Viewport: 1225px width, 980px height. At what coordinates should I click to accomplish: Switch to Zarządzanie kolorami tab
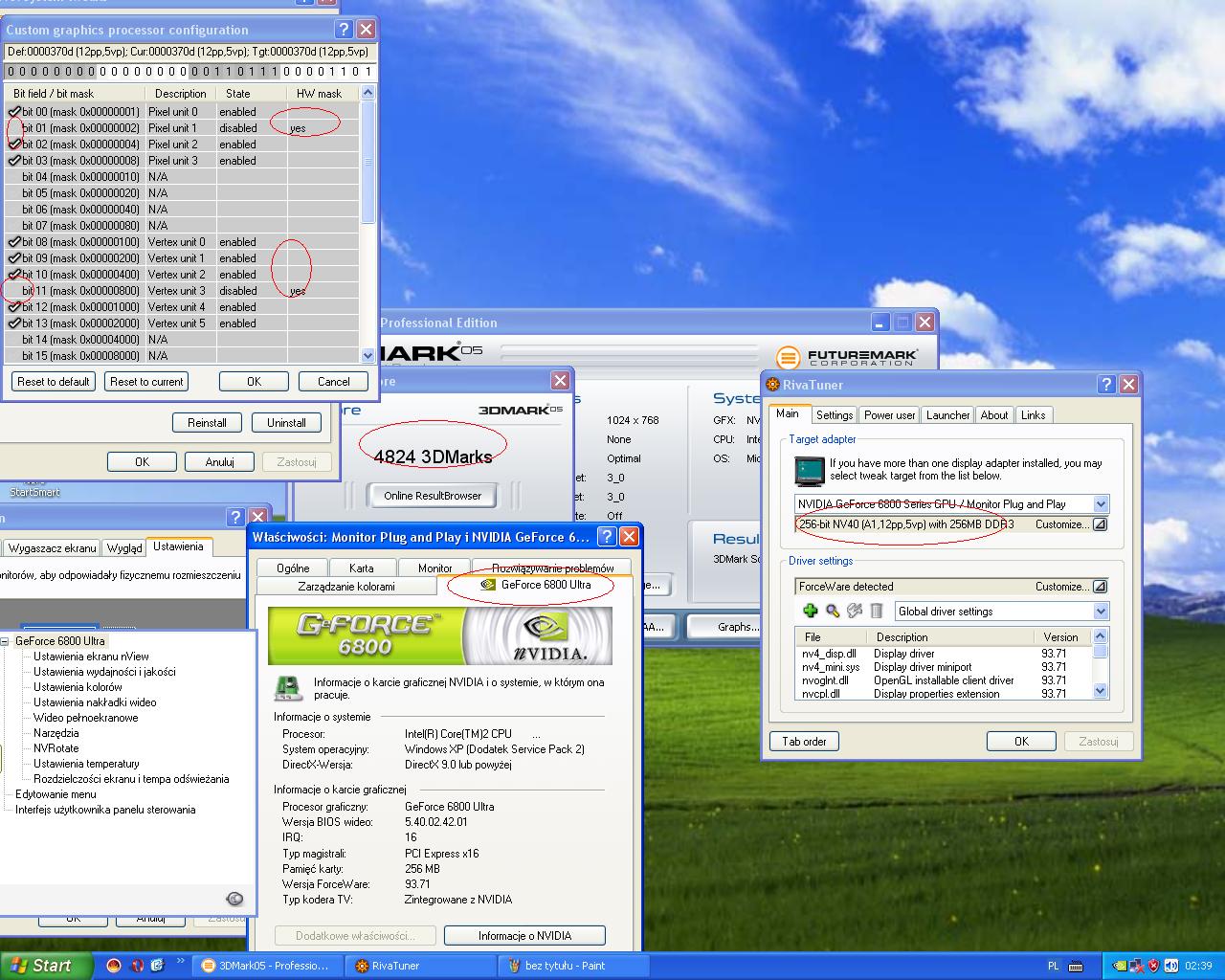point(346,587)
